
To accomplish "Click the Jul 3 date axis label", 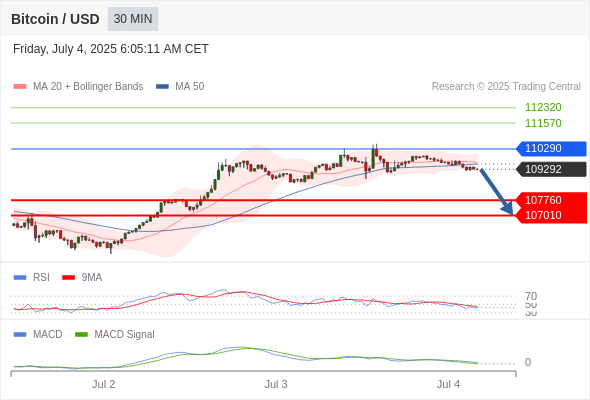I will click(x=276, y=384).
